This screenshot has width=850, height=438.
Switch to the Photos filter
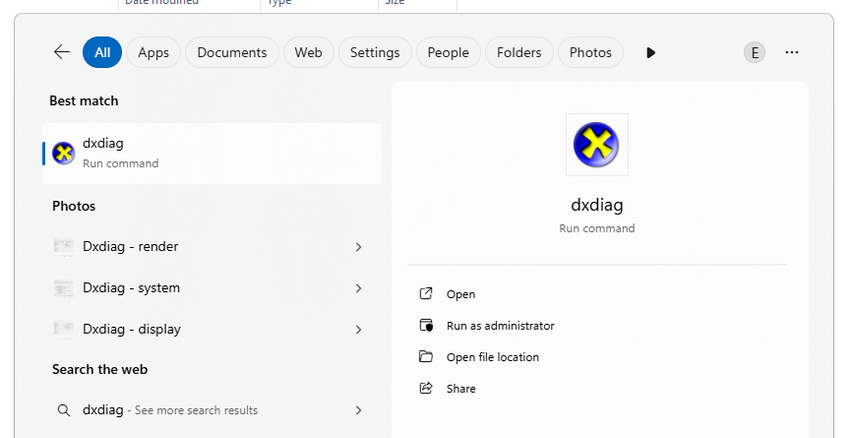[590, 53]
